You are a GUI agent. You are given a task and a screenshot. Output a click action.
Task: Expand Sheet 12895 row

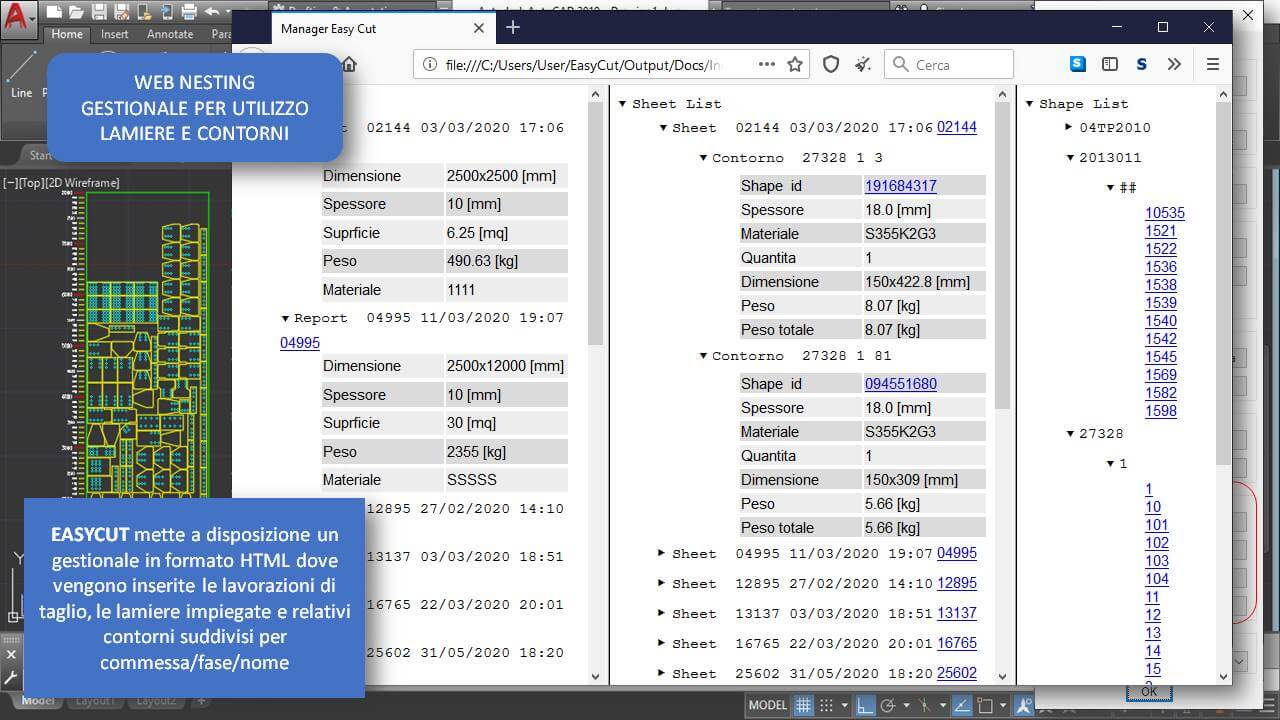[x=662, y=583]
